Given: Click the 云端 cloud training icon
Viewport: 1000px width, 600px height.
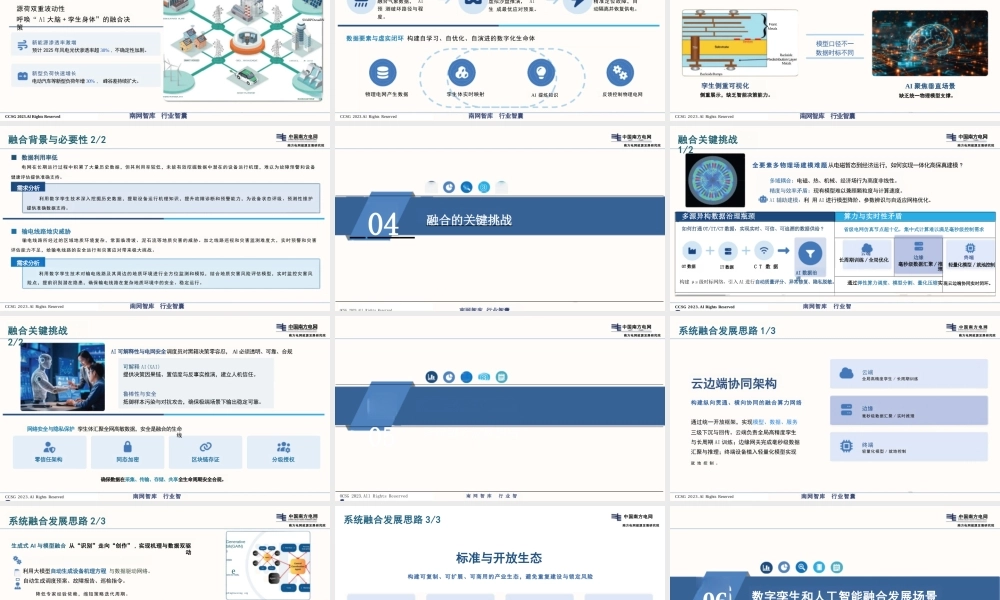Looking at the screenshot, I should 846,373.
